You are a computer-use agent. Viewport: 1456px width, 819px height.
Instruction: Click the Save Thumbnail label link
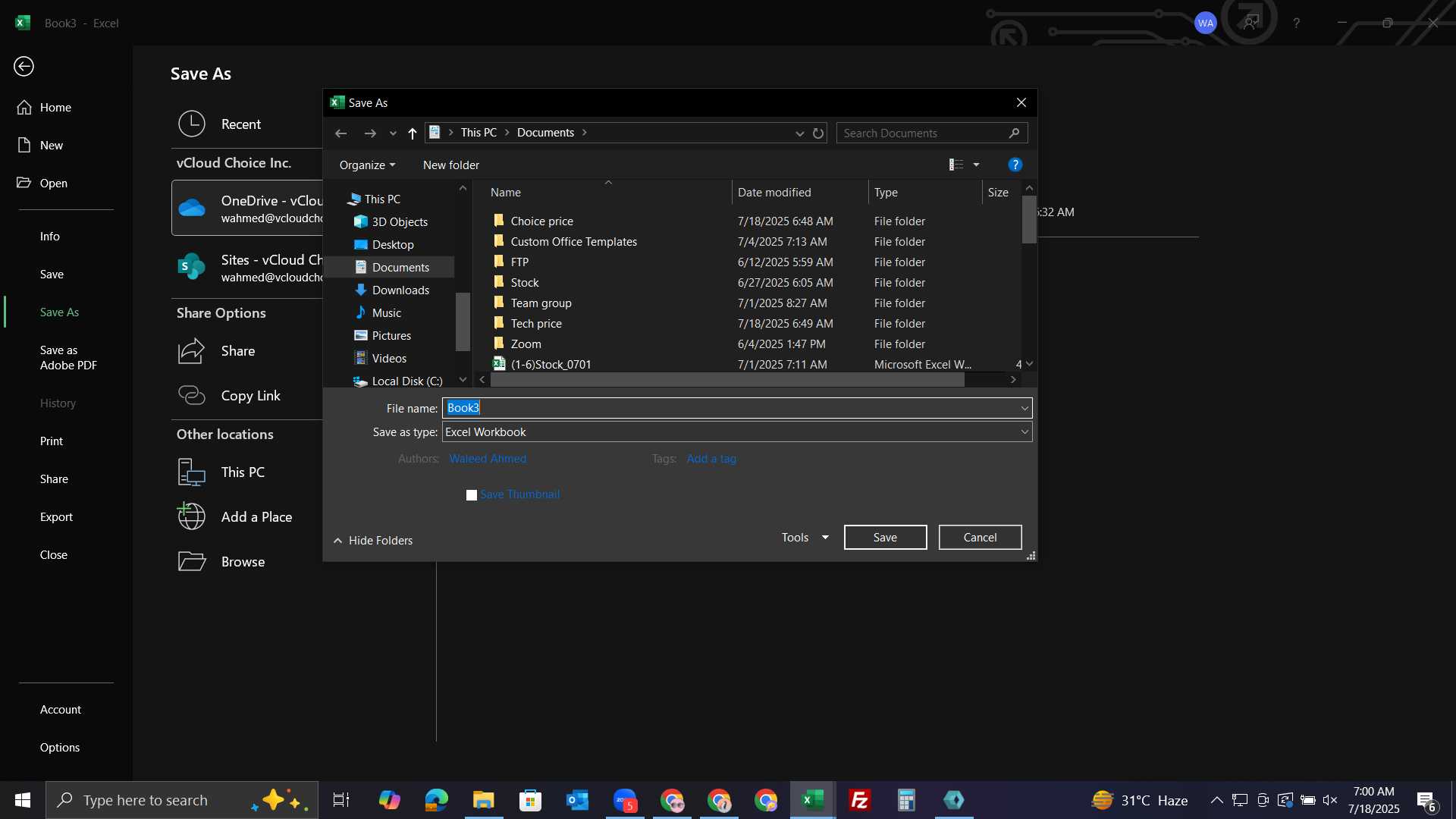pos(520,494)
